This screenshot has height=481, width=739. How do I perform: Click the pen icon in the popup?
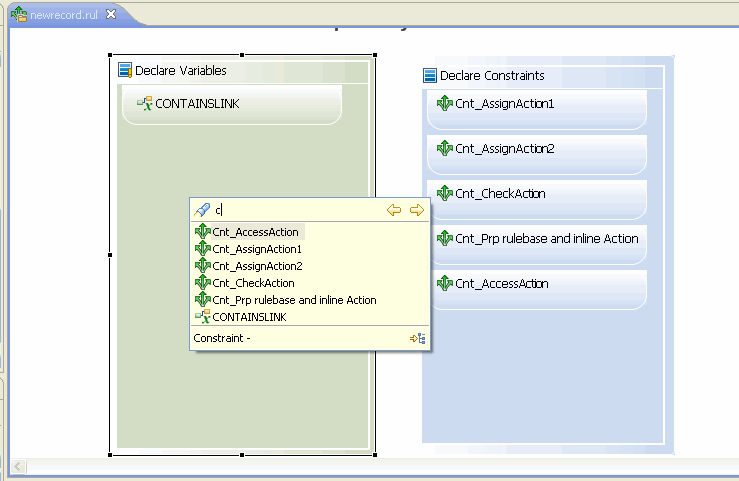point(202,210)
